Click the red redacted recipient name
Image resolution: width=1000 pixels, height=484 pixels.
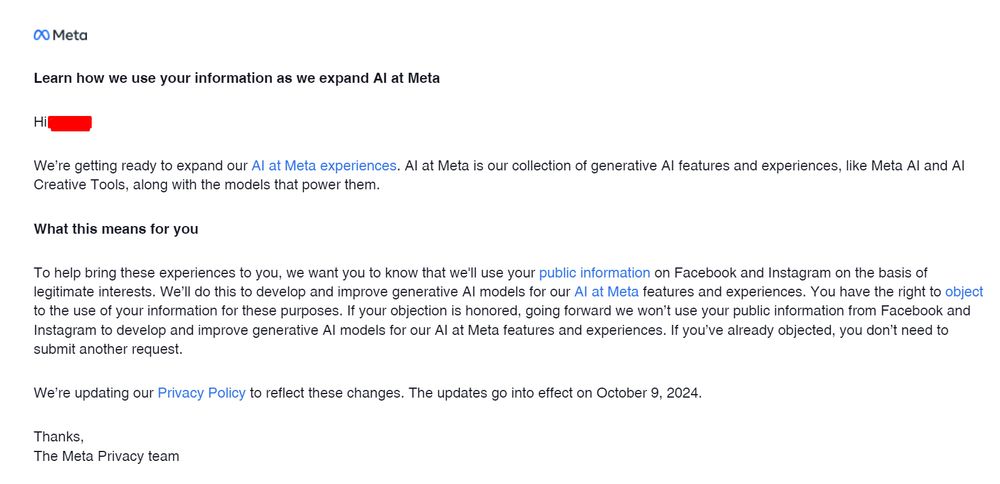click(70, 123)
